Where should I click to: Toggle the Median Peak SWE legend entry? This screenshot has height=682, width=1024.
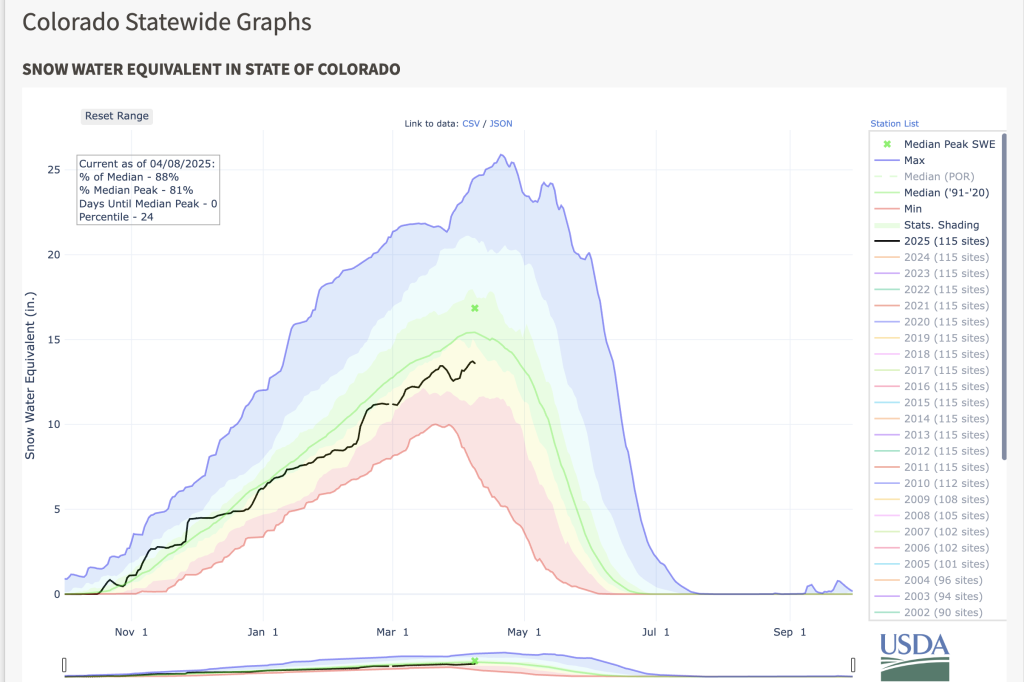935,144
